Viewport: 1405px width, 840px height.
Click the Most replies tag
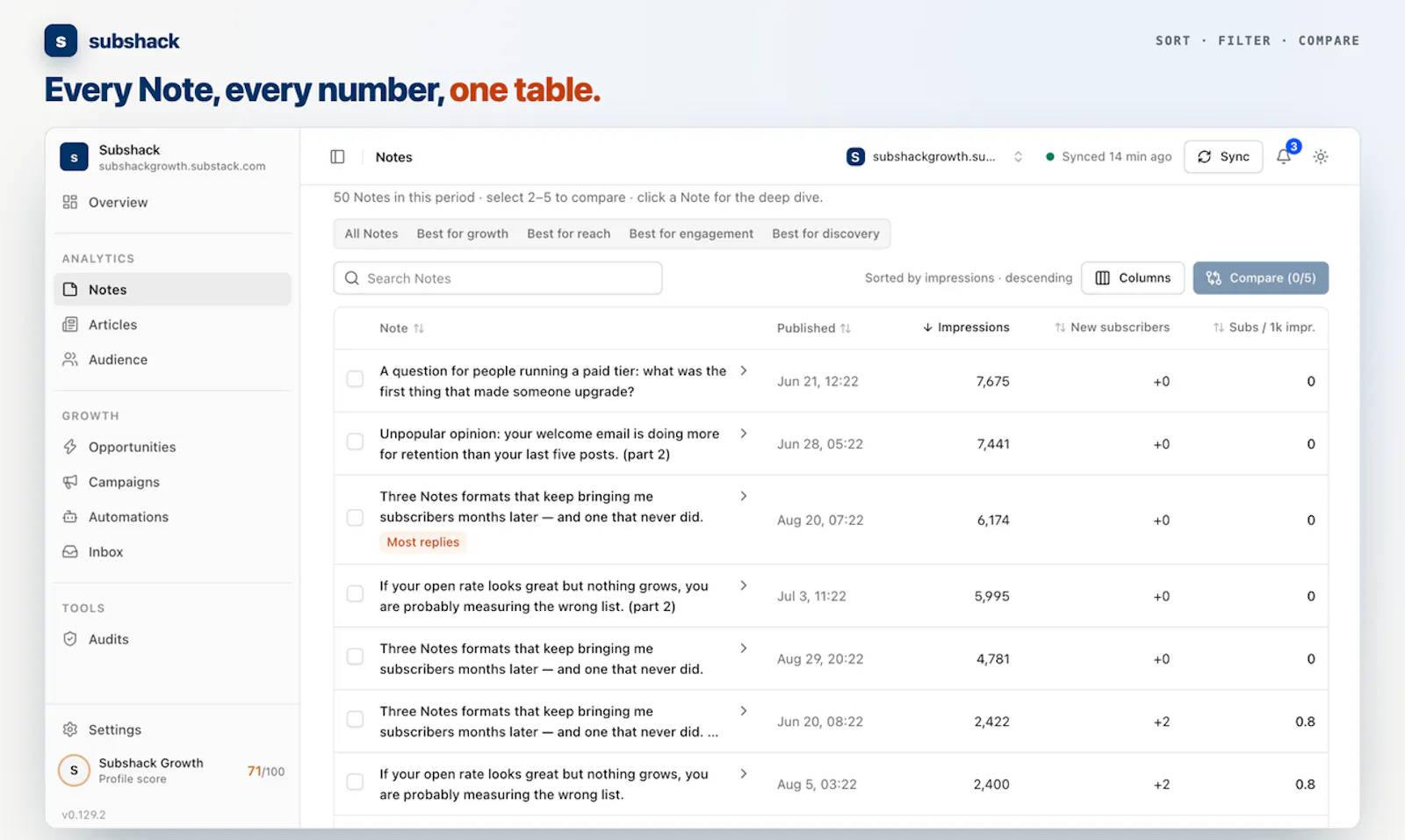point(423,542)
